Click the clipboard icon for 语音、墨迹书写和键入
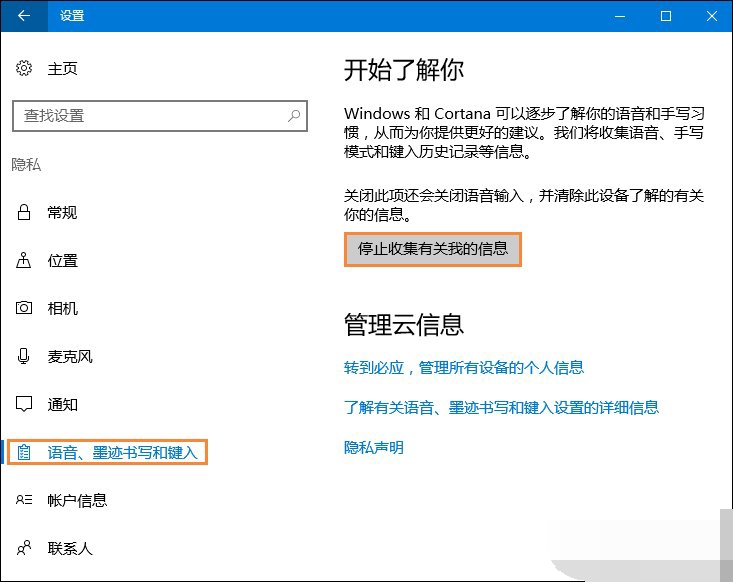Screen dimensions: 733x582 26,453
